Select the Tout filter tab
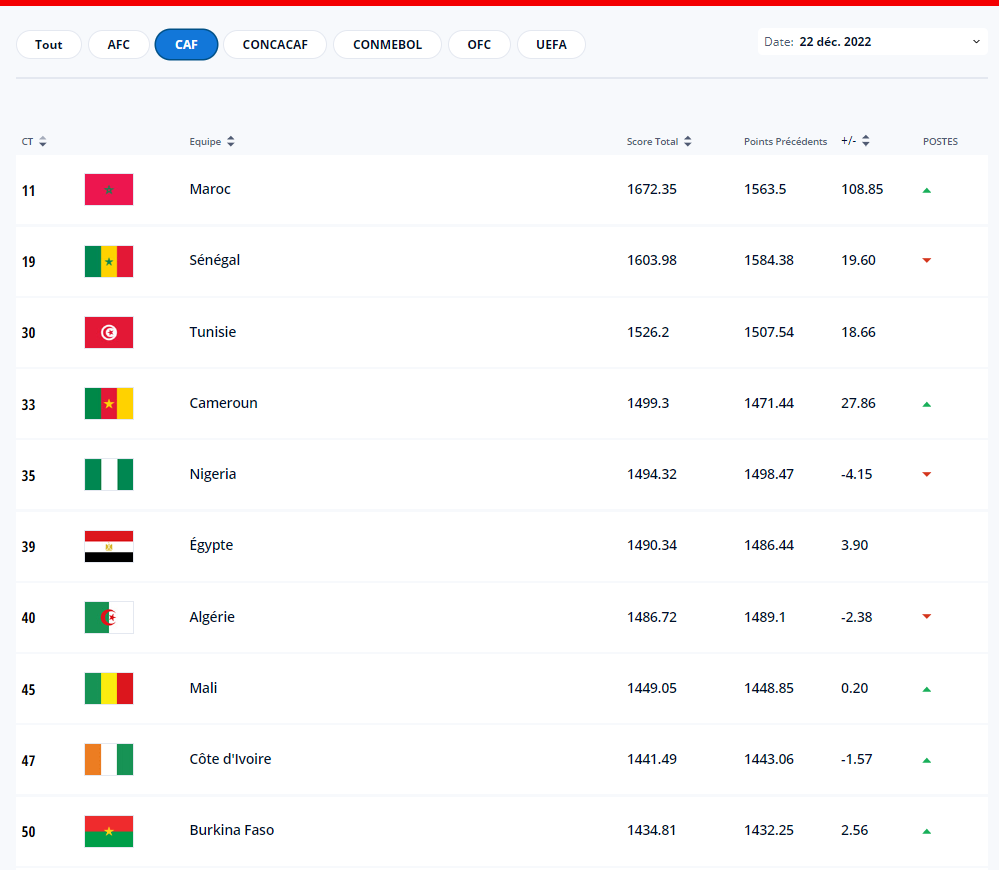999x870 pixels. coord(48,45)
